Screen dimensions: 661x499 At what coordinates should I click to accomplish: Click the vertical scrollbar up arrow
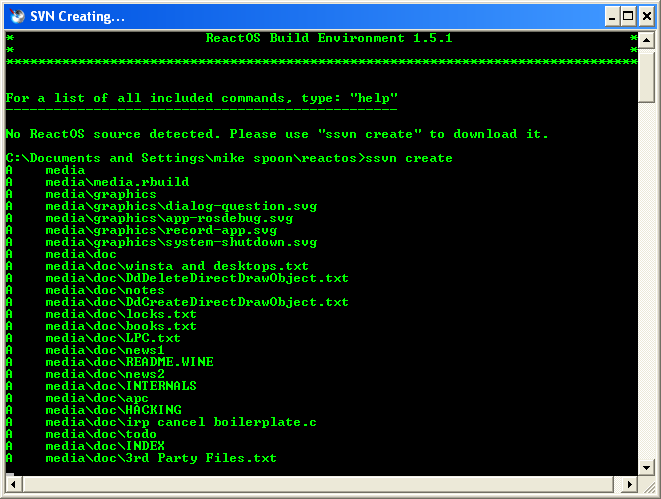pos(646,41)
